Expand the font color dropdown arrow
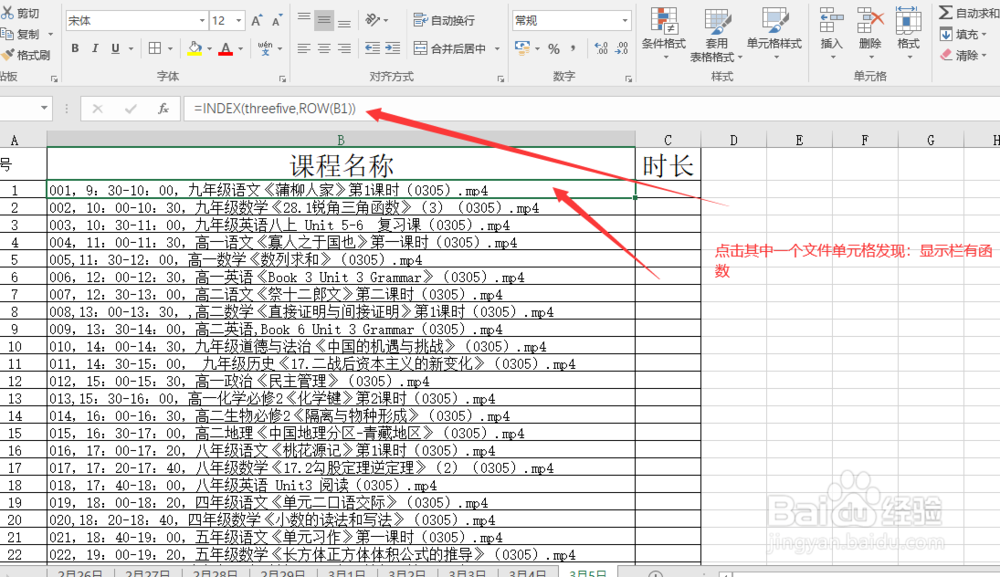 pos(240,48)
